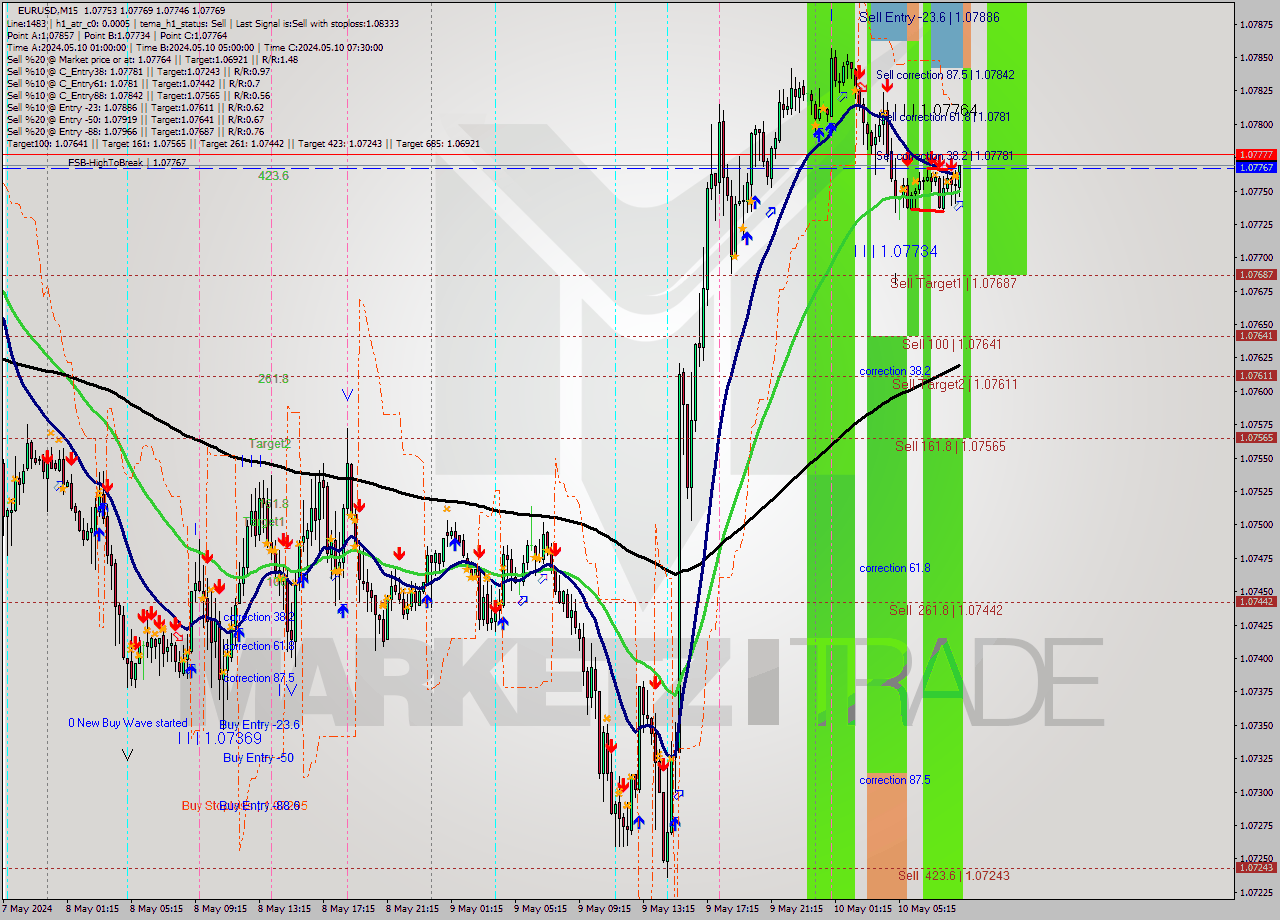Select 'Sell correction 87.5 | 1.07842' label
Viewport: 1280px width, 920px height.
[945, 75]
